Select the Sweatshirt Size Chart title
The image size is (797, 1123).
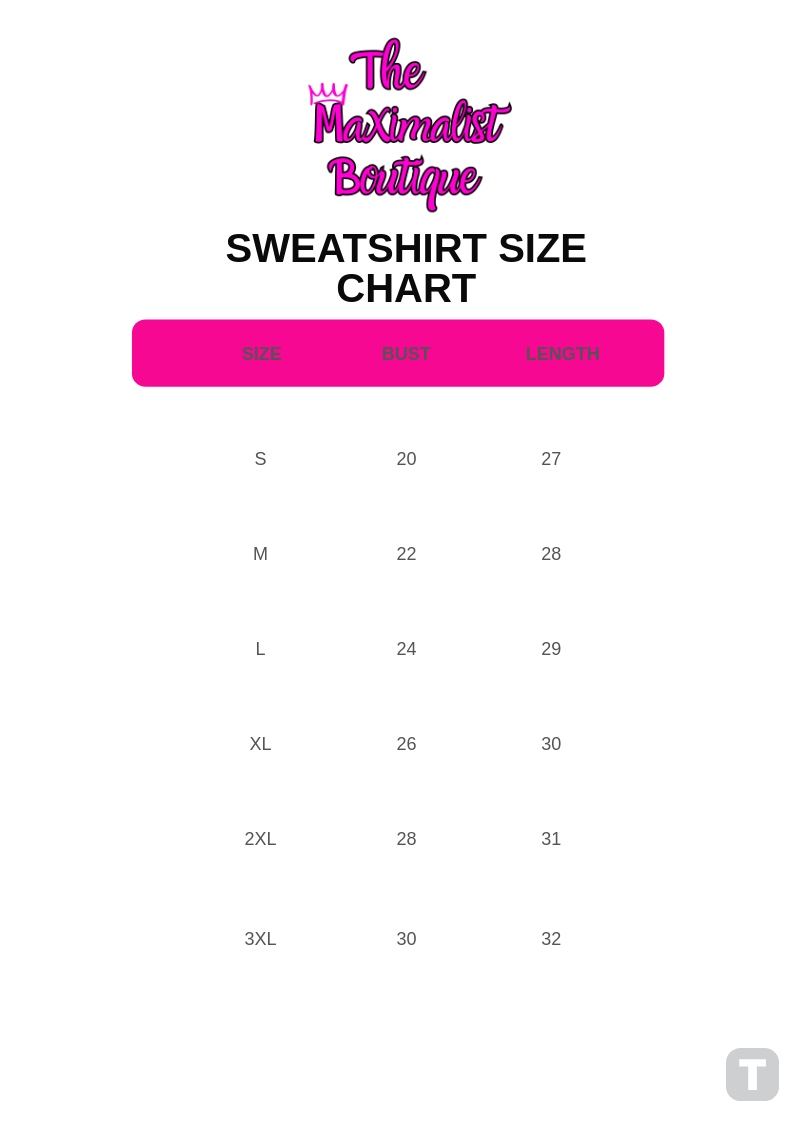tap(406, 268)
